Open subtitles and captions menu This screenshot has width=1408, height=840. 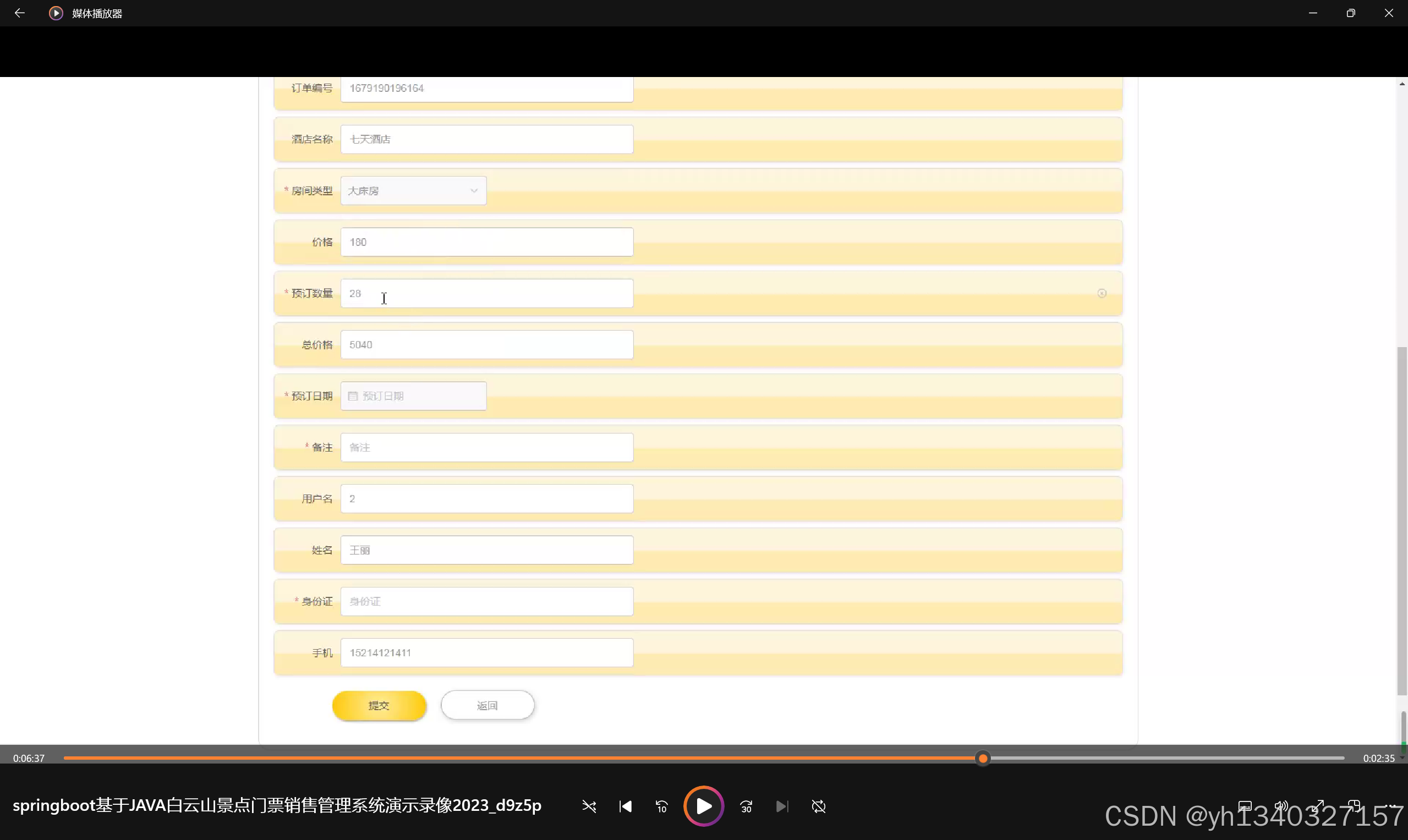[x=1245, y=805]
